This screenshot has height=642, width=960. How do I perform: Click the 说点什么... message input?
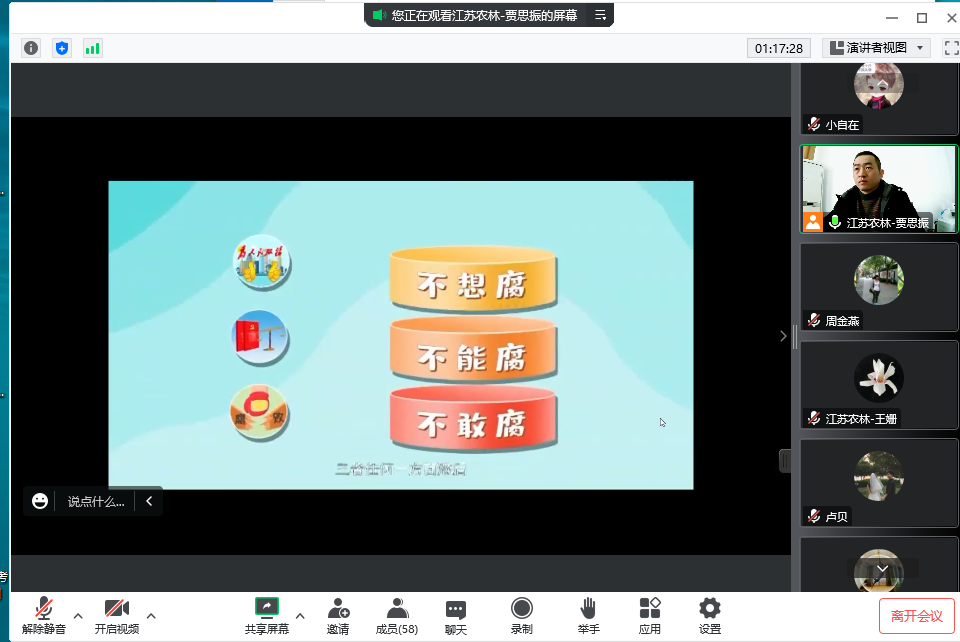click(x=96, y=502)
